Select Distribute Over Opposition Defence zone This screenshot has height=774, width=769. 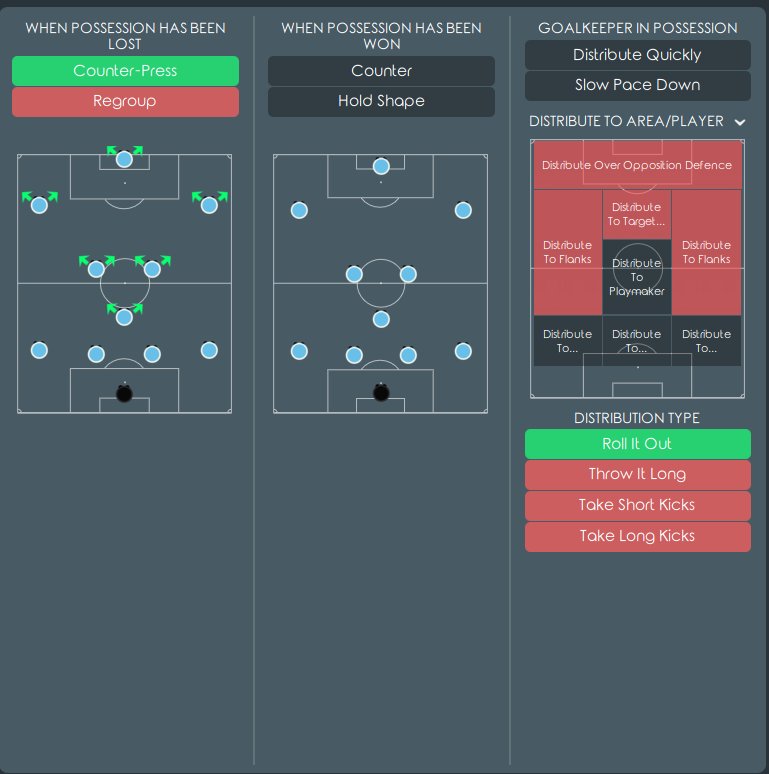pos(637,165)
